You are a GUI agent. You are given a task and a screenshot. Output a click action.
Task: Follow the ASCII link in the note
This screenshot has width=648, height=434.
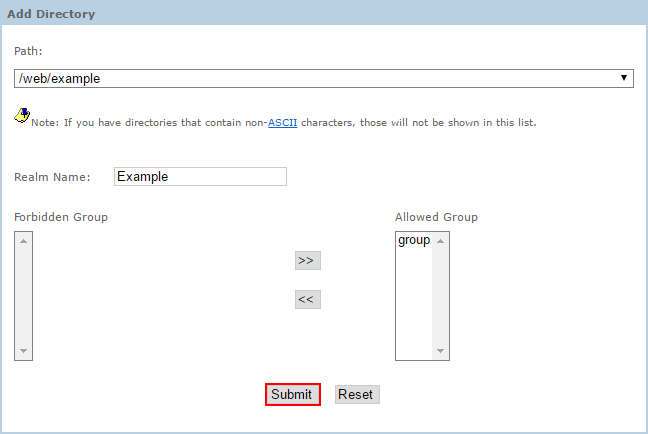pyautogui.click(x=282, y=123)
